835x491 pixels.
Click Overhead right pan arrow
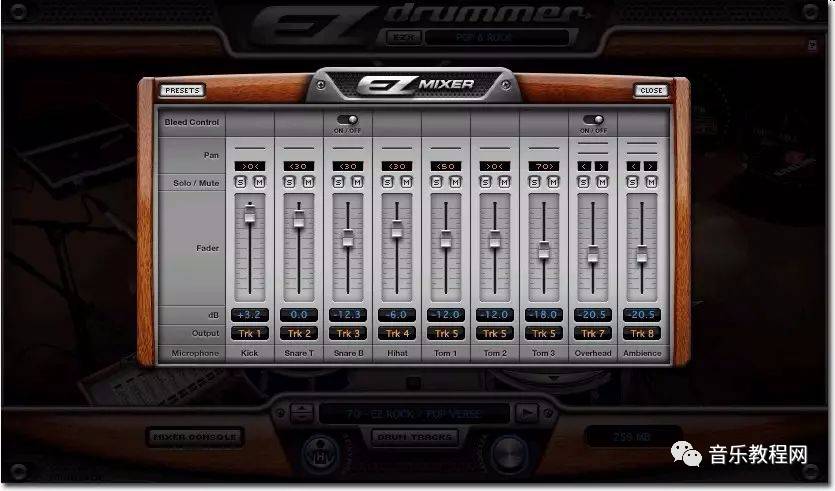(601, 166)
